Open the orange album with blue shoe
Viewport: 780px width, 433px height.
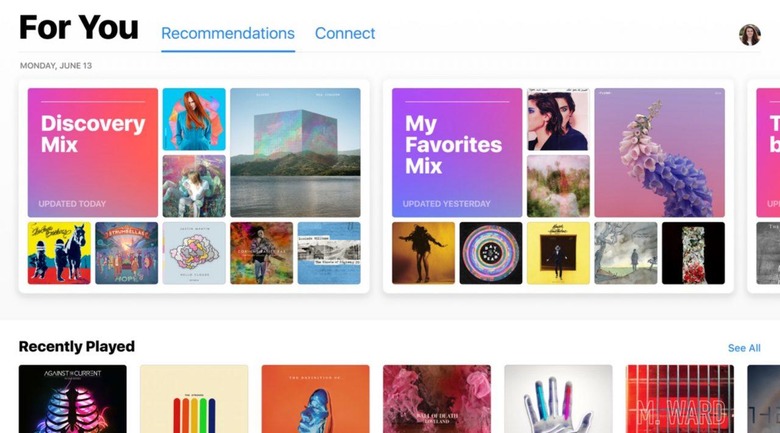click(316, 399)
